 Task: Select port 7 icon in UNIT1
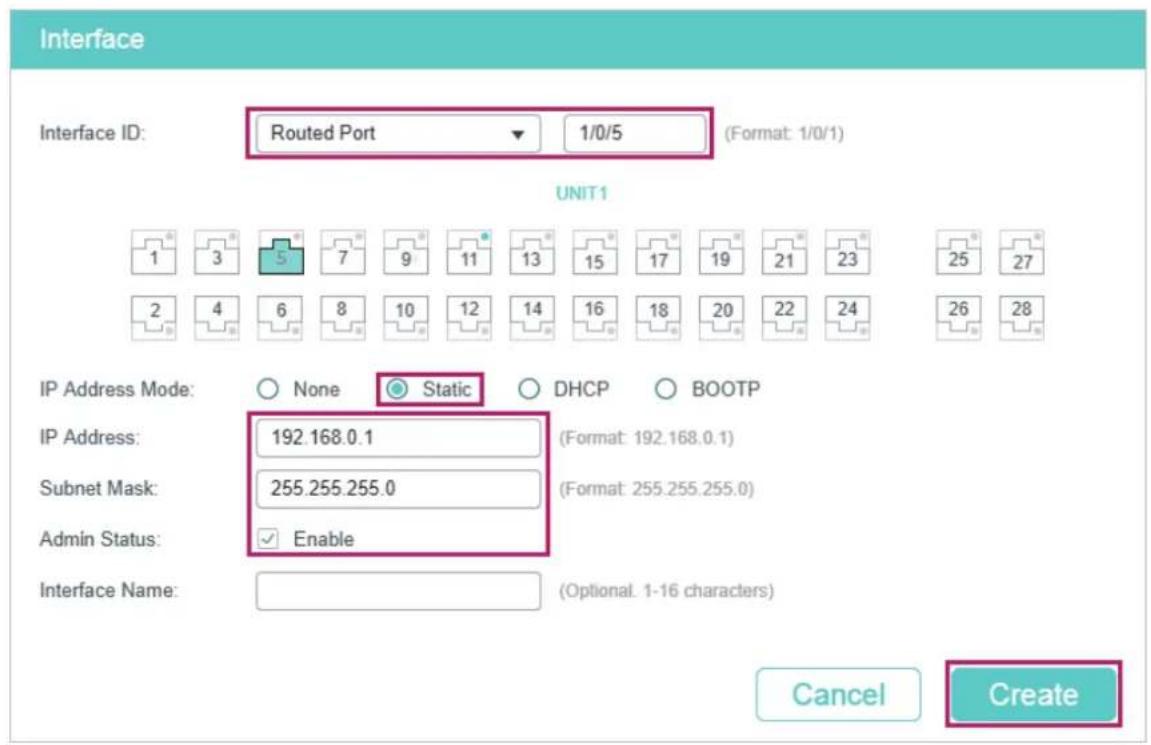[343, 252]
